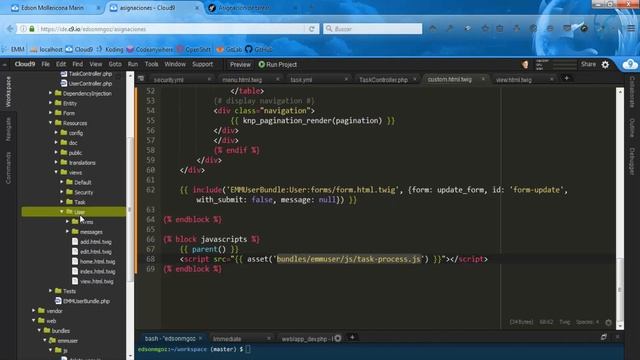The width and height of the screenshot is (640, 360).
Task: Open the Edit menu
Action: [x=61, y=64]
